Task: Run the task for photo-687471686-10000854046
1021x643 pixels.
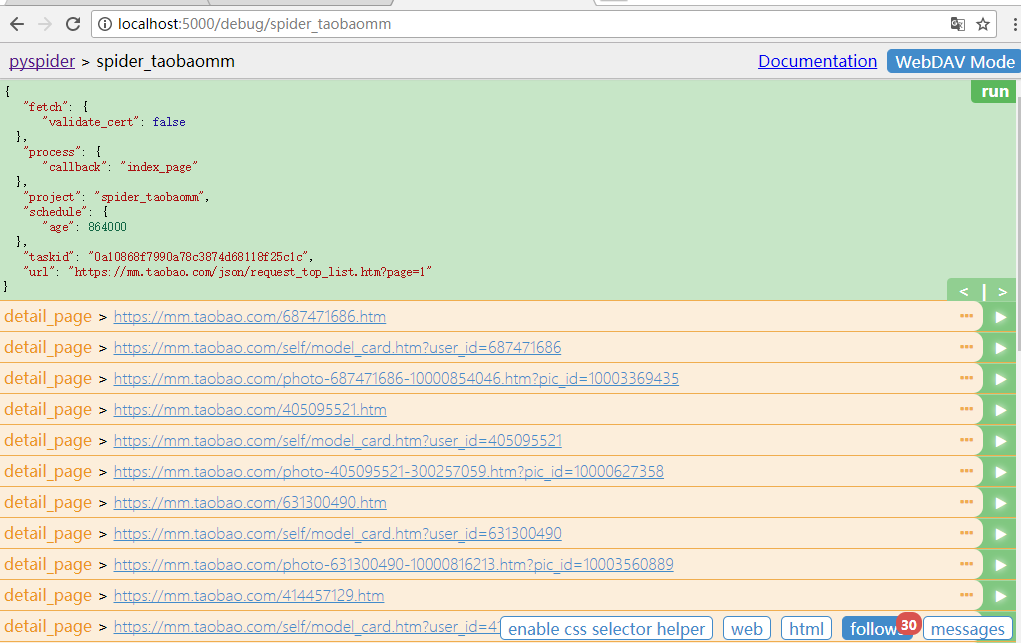Action: pyautogui.click(x=1000, y=379)
